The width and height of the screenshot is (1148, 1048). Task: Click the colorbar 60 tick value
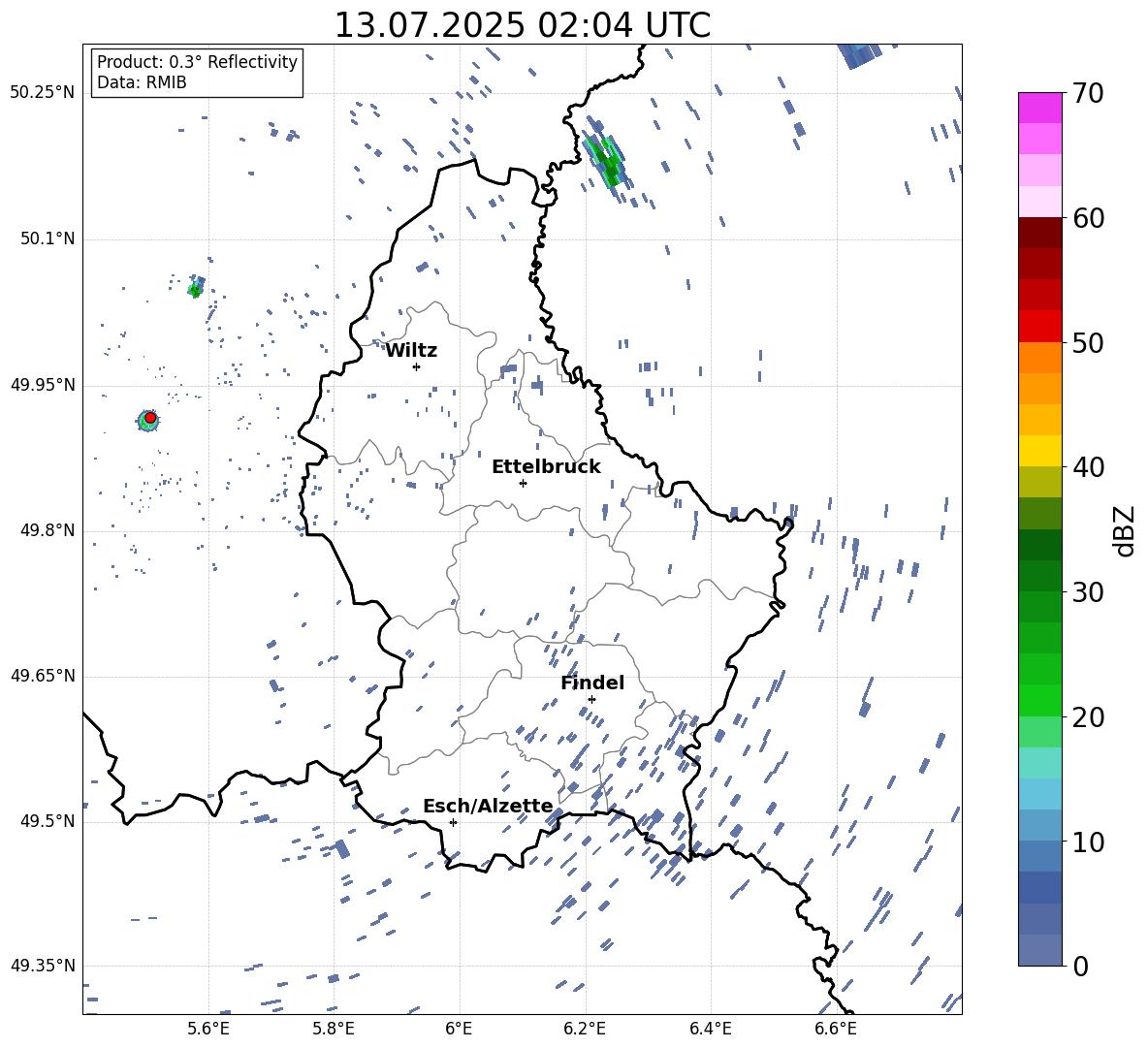point(1088,218)
